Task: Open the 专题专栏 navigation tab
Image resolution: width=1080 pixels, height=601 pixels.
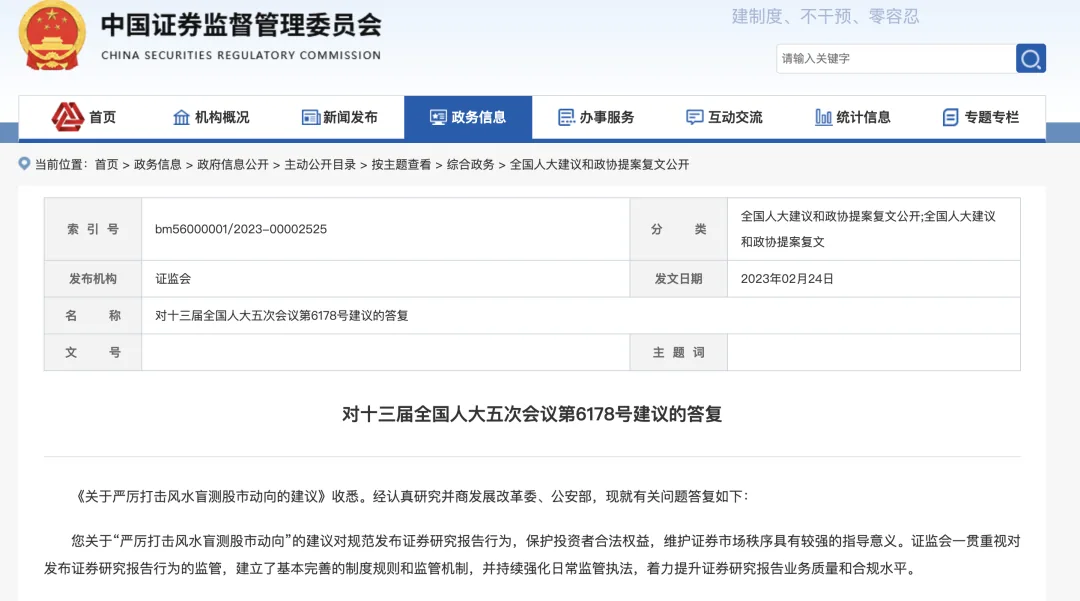Action: click(x=981, y=117)
